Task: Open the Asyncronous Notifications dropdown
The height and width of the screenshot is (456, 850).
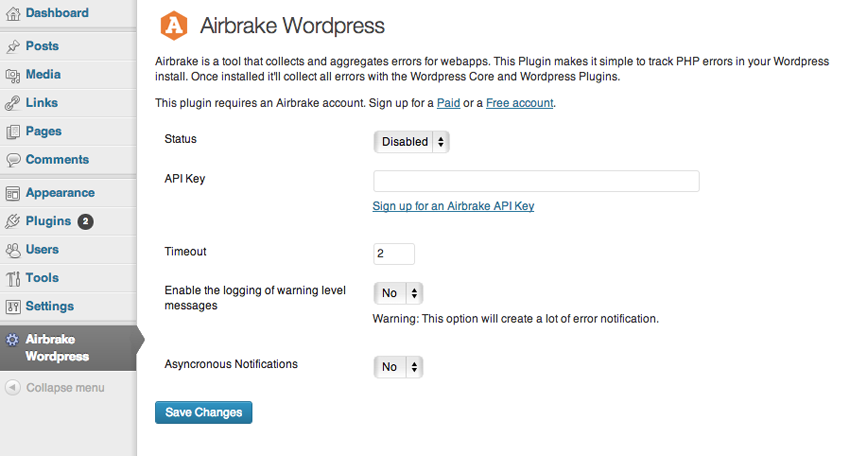Action: pos(398,367)
